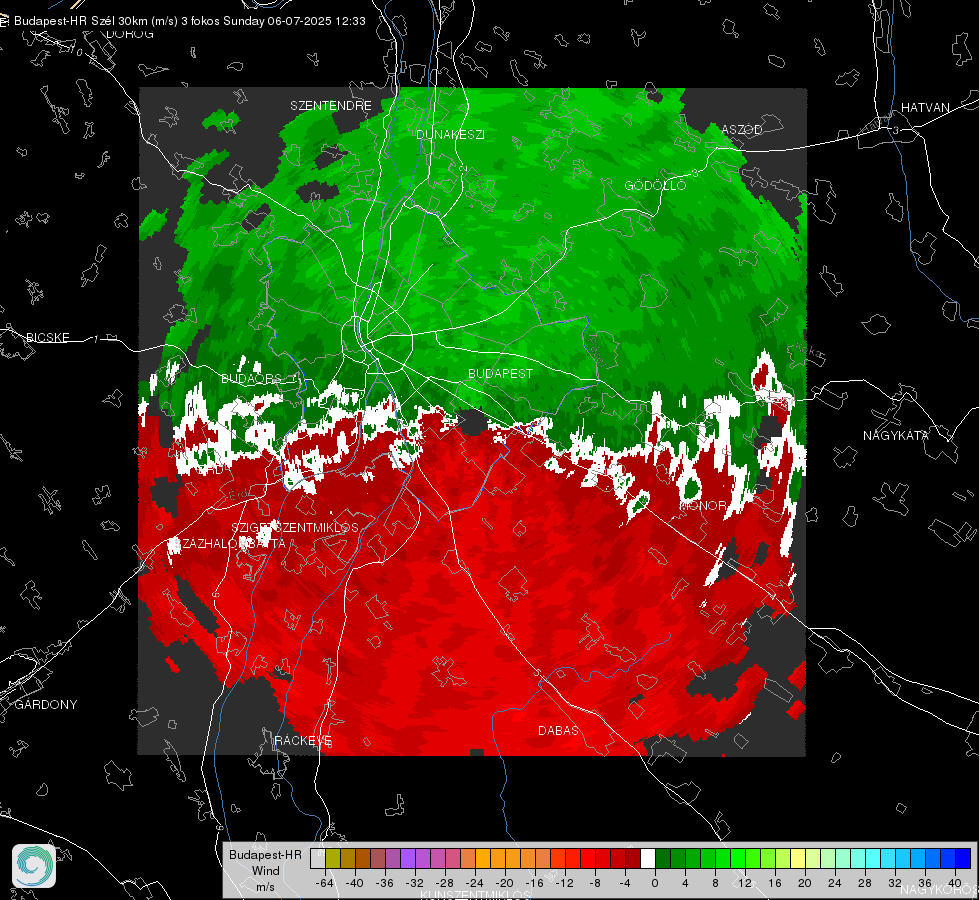The image size is (979, 900).
Task: Select the white 0 m/s legend swatch
Action: click(648, 858)
